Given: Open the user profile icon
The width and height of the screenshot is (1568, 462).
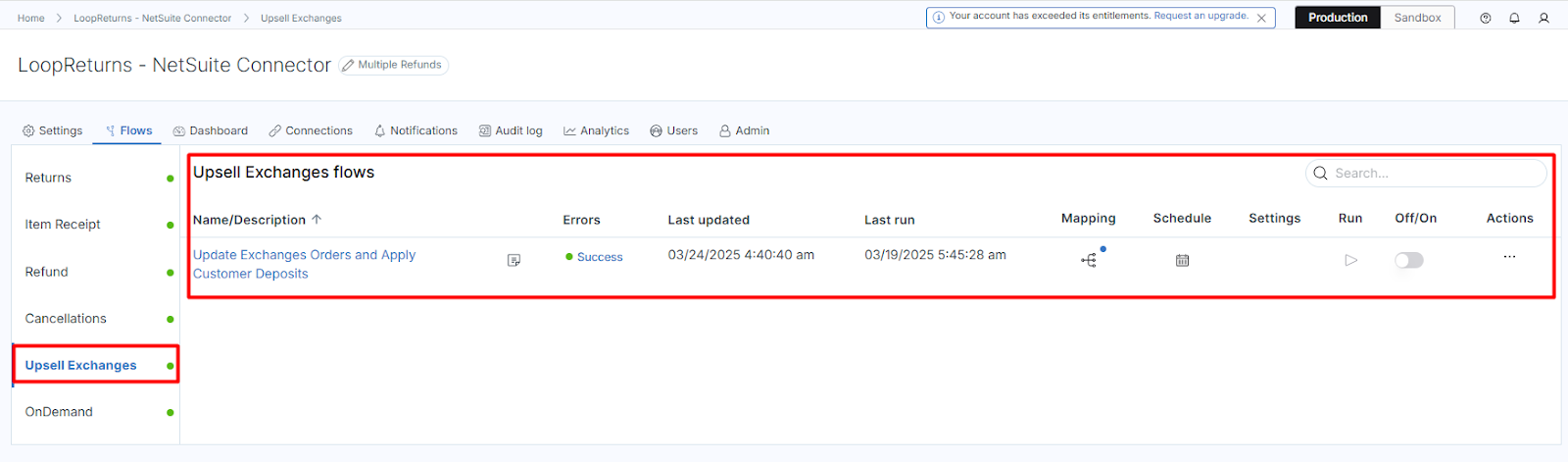Looking at the screenshot, I should pos(1543,18).
